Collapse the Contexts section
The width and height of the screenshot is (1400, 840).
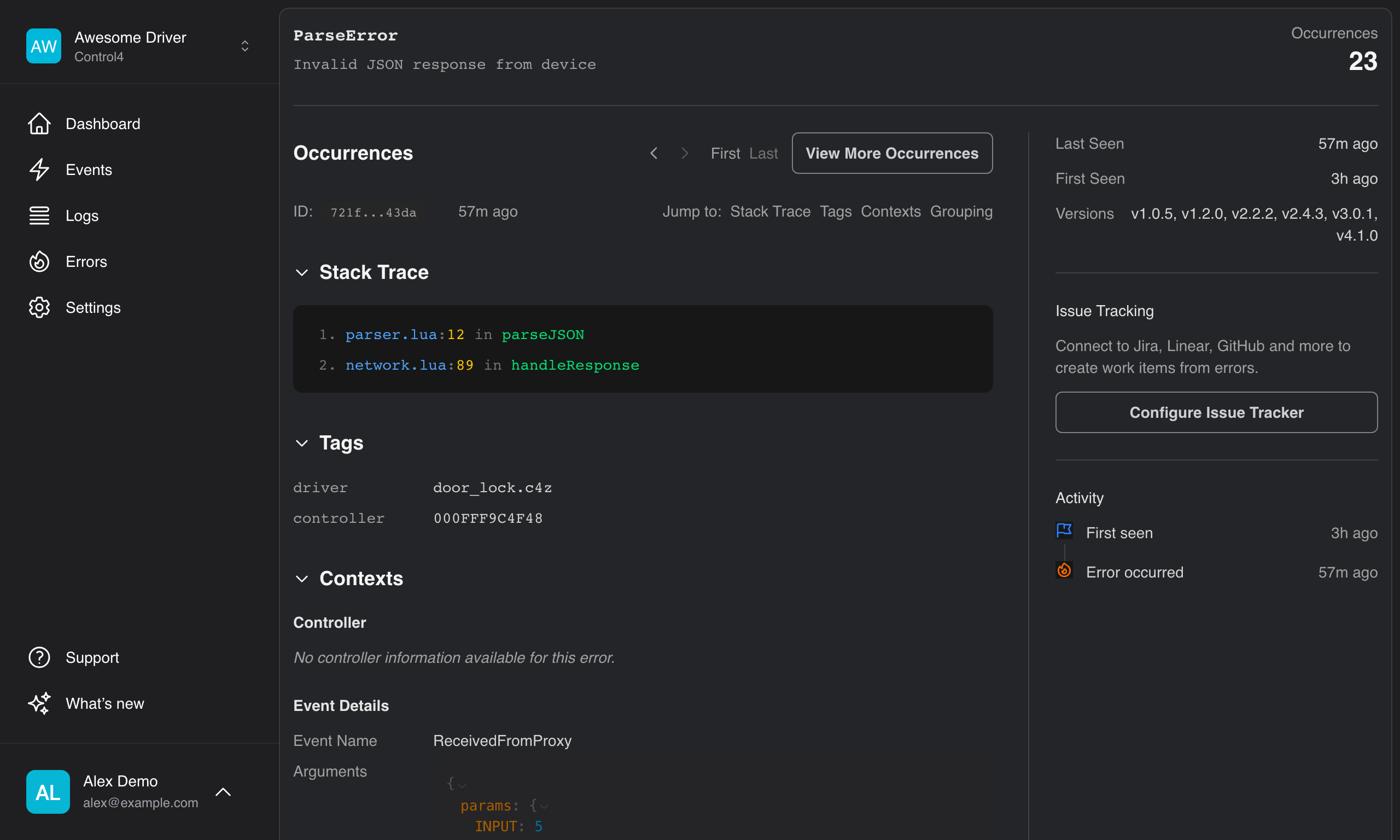tap(302, 579)
